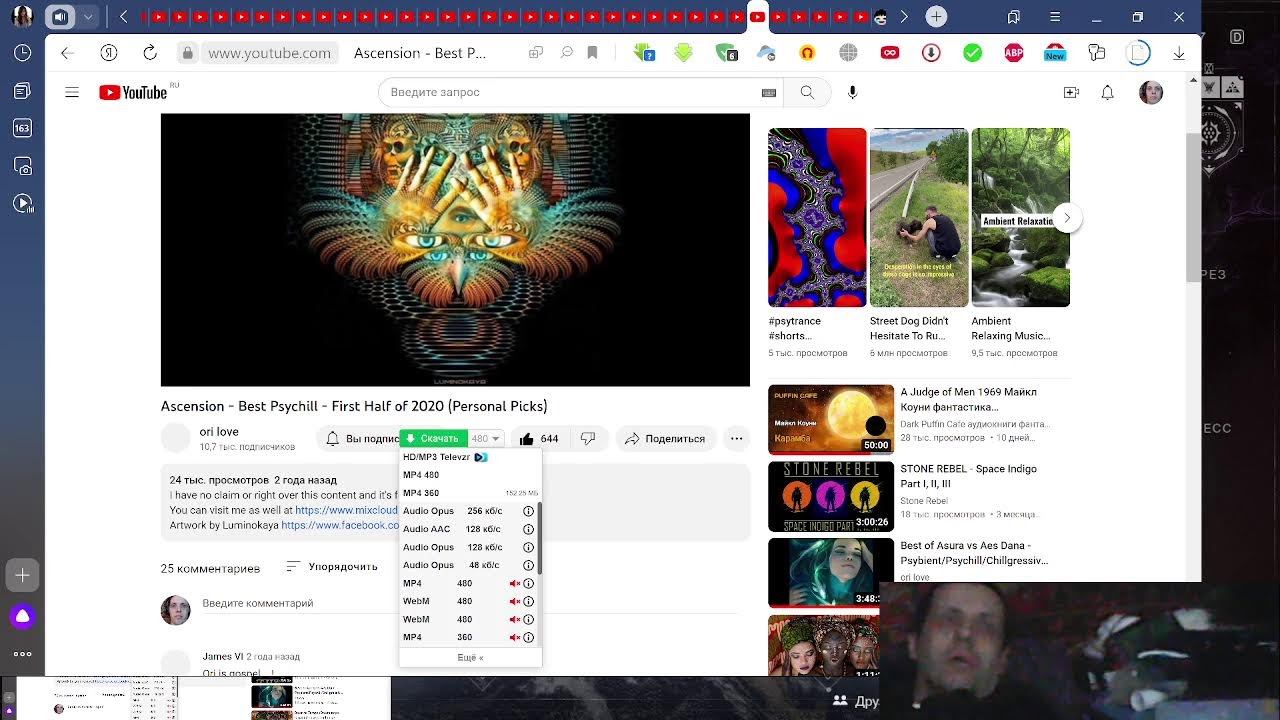
Task: Open YouTube notifications bell
Action: pos(1107,92)
